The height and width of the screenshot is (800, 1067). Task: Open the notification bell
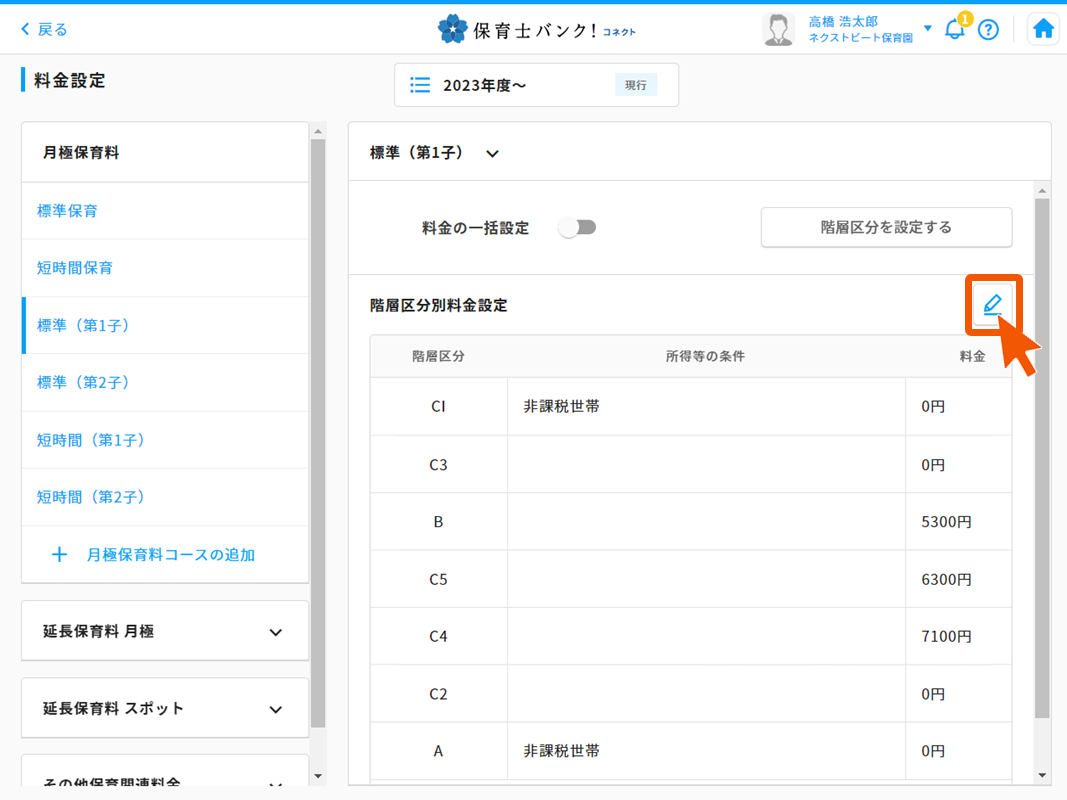point(954,29)
